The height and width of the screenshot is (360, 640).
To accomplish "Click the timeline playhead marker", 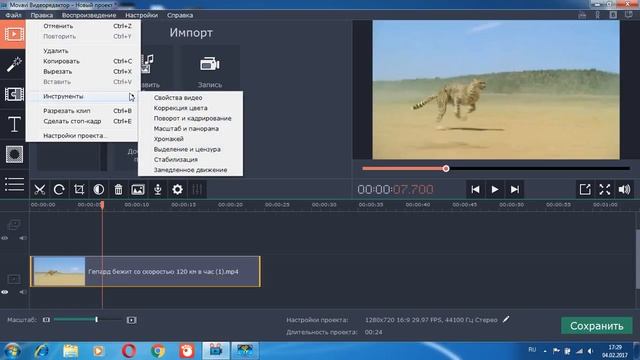I will click(x=102, y=204).
